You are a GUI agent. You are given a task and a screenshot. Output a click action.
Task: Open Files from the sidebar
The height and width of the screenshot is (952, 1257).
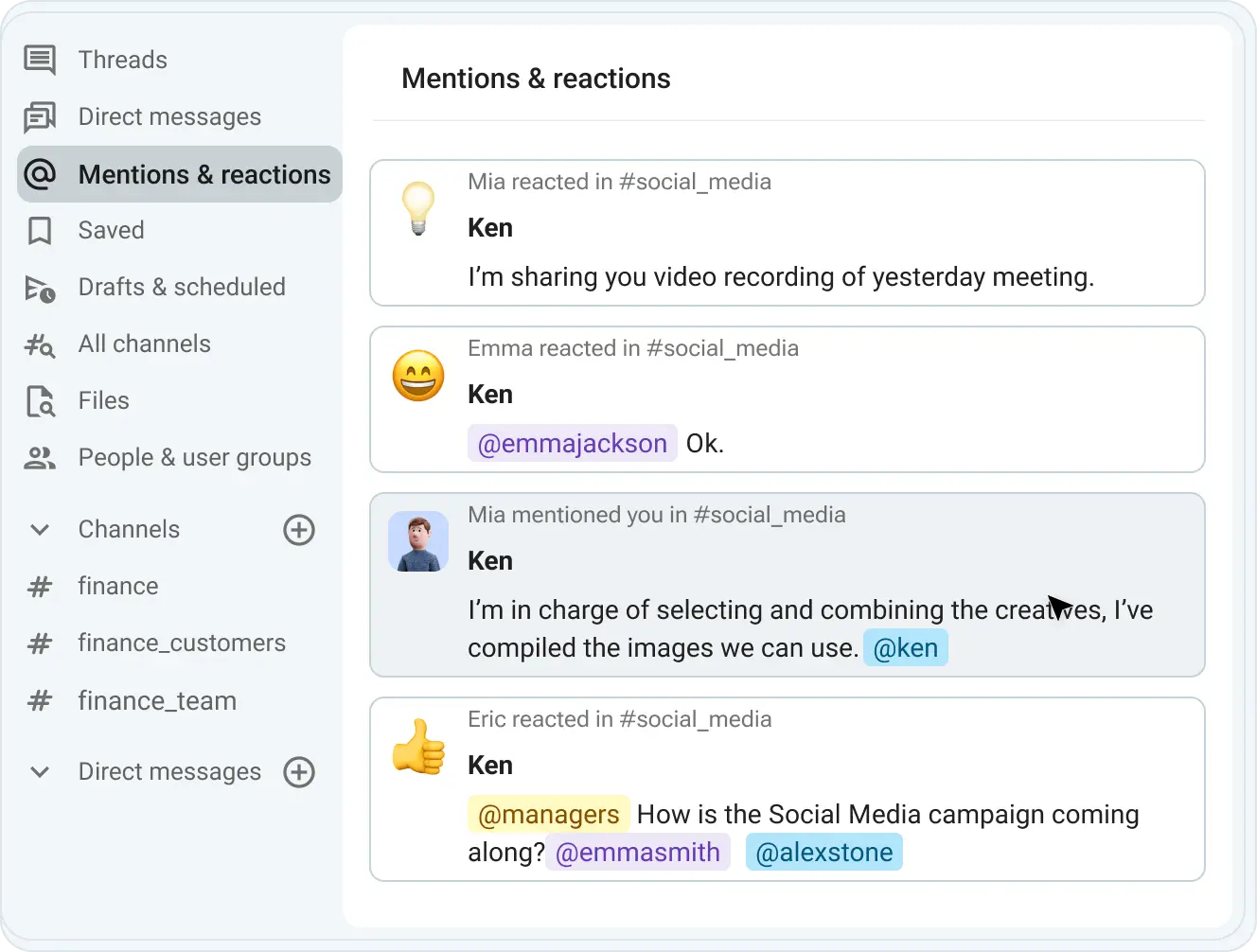pos(179,400)
